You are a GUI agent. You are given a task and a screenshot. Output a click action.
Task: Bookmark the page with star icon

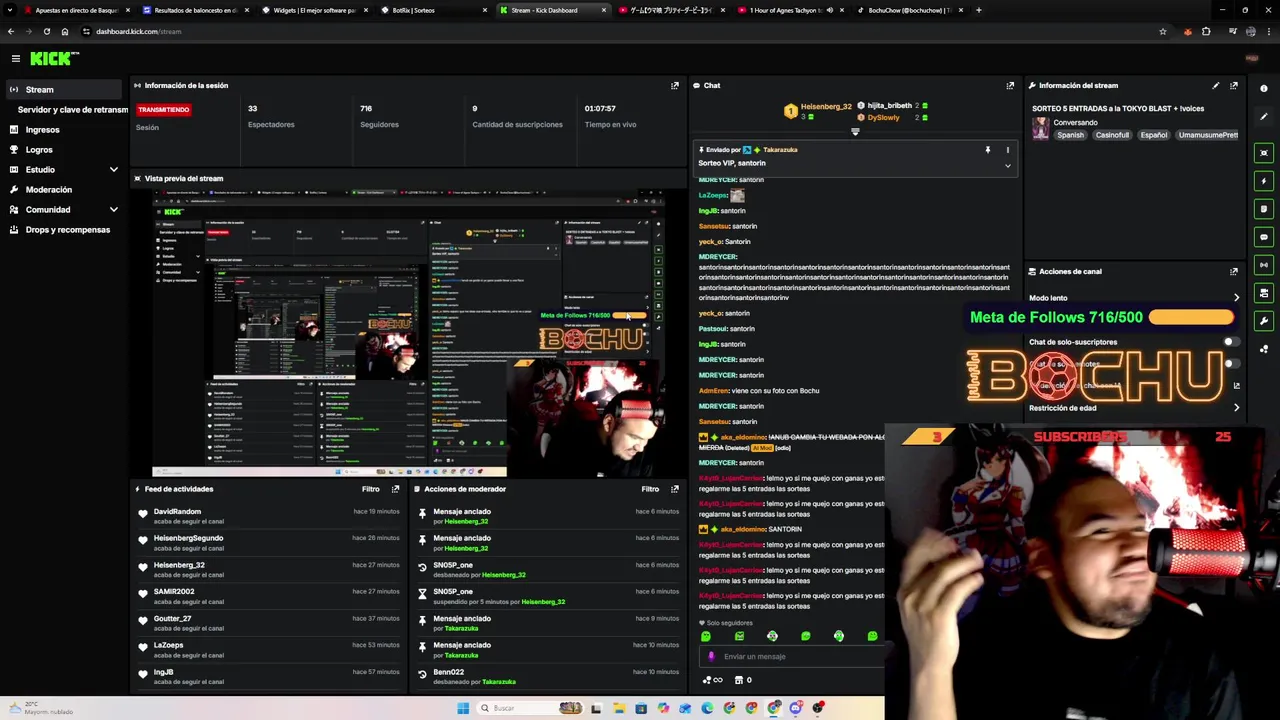click(1162, 31)
